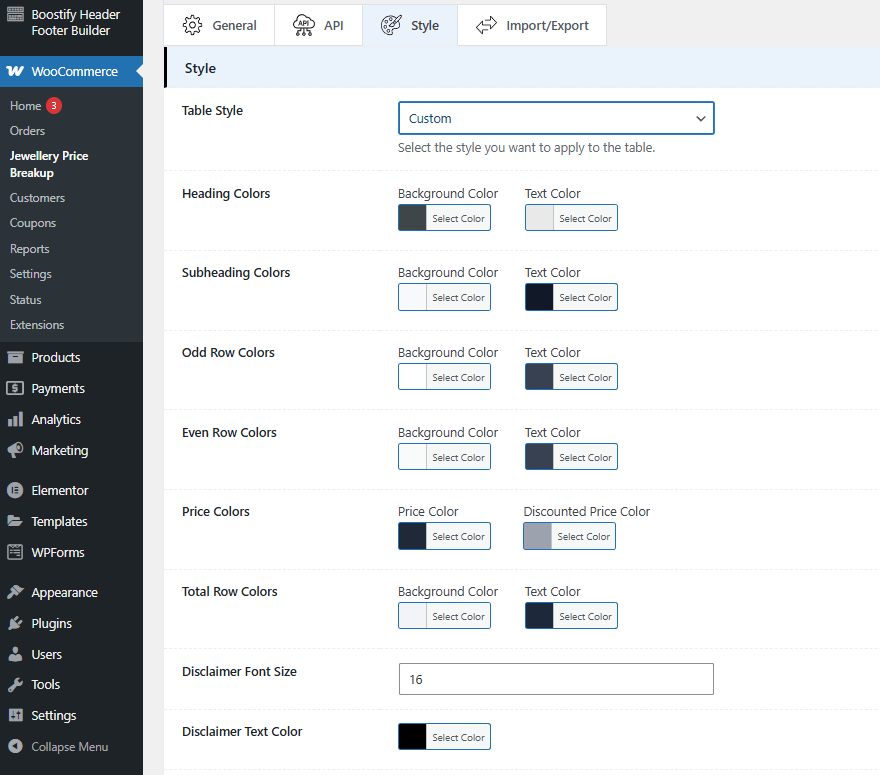880x775 pixels.
Task: Click the Settings sliders icon in sidebar
Action: [x=15, y=716]
